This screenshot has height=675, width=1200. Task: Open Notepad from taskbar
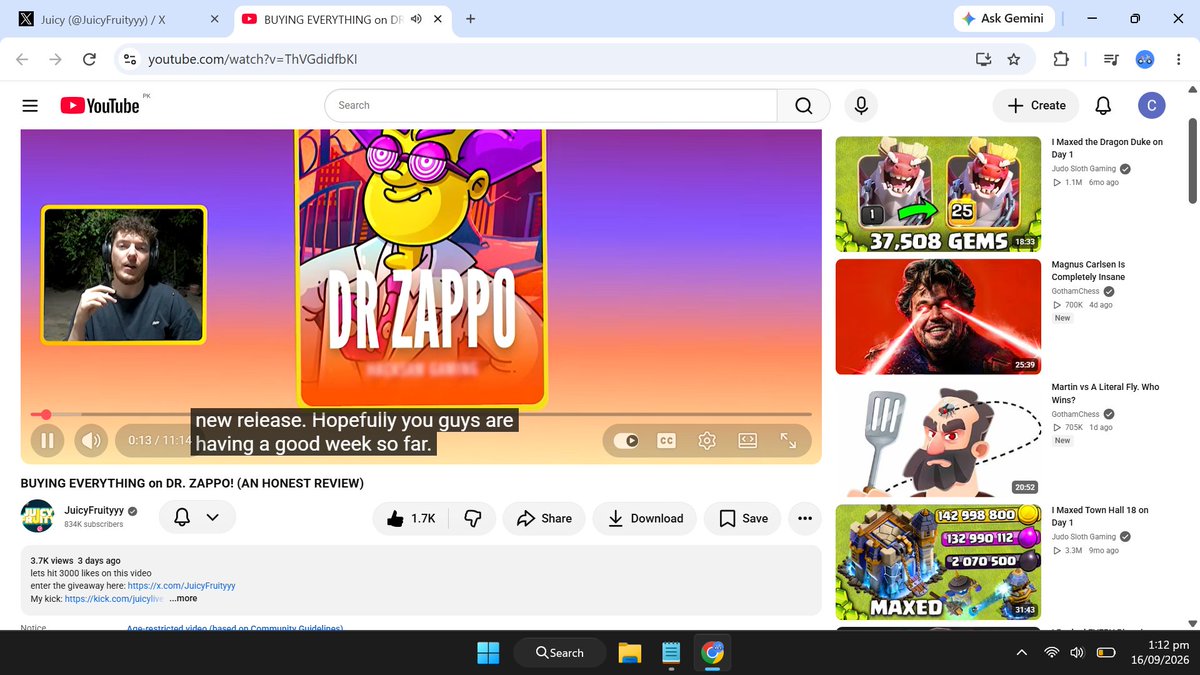coord(671,653)
